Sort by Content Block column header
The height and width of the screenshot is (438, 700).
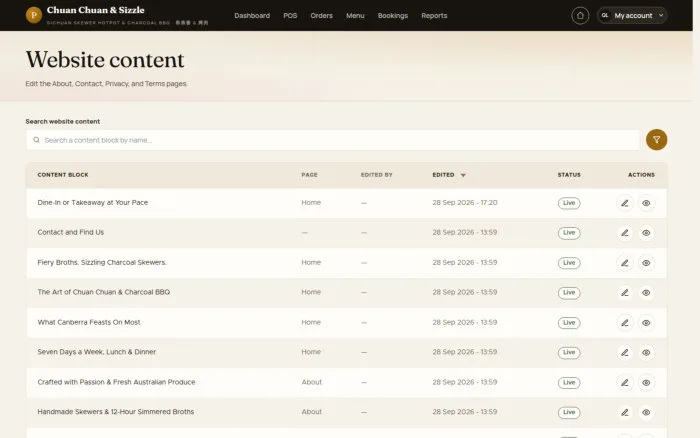[x=63, y=175]
